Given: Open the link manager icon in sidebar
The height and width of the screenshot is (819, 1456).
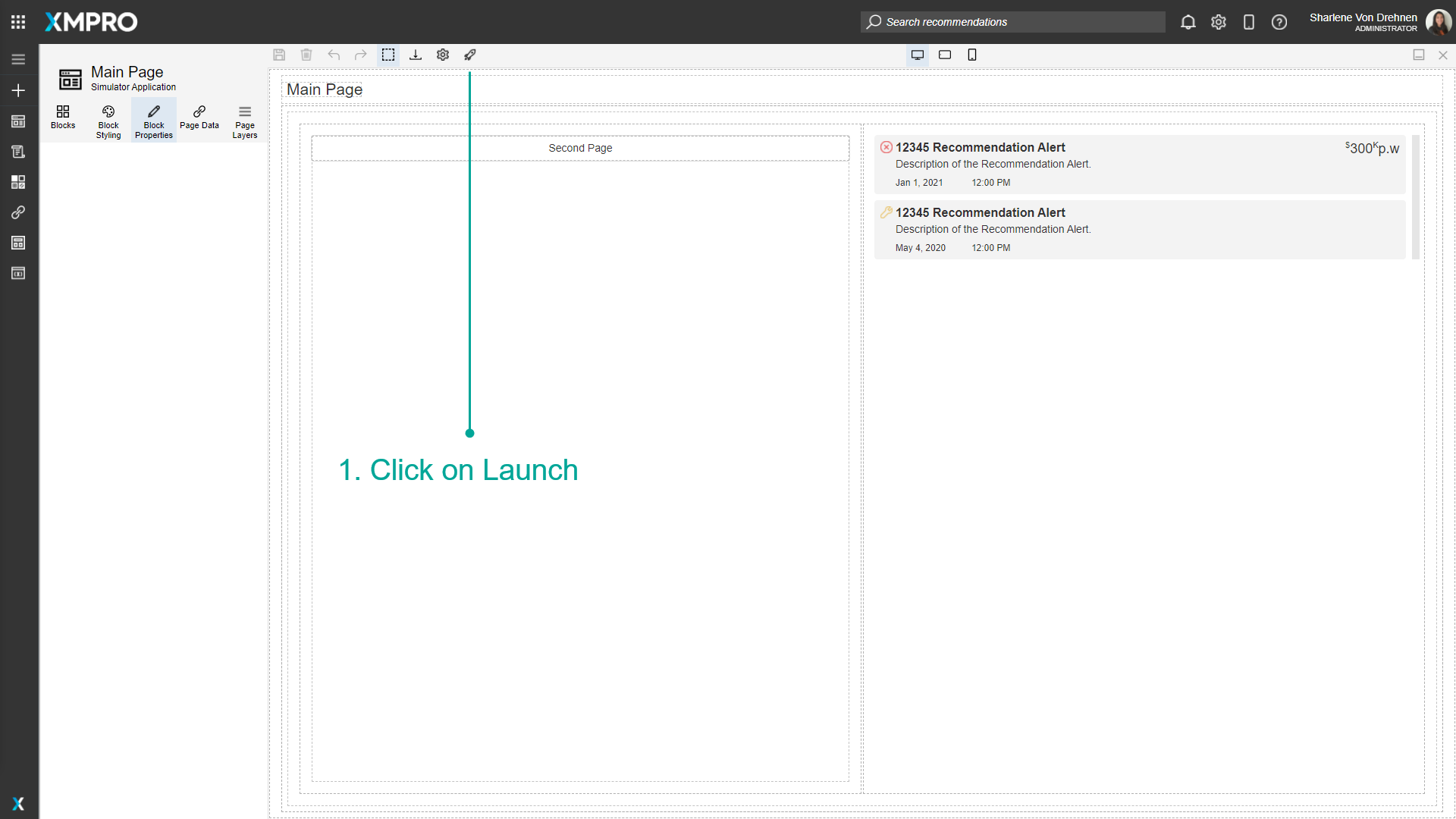Looking at the screenshot, I should tap(18, 212).
